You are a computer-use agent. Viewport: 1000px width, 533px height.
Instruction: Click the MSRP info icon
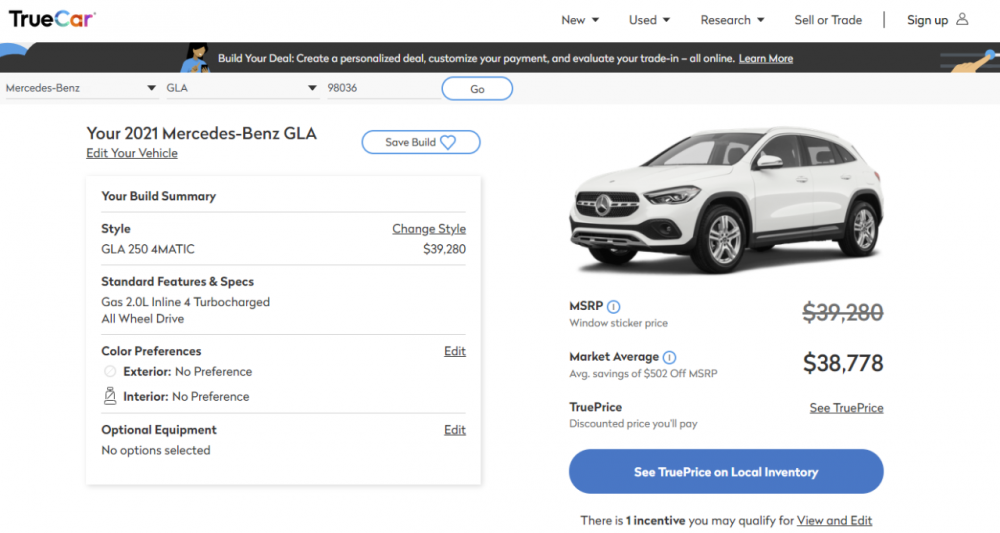pos(614,307)
